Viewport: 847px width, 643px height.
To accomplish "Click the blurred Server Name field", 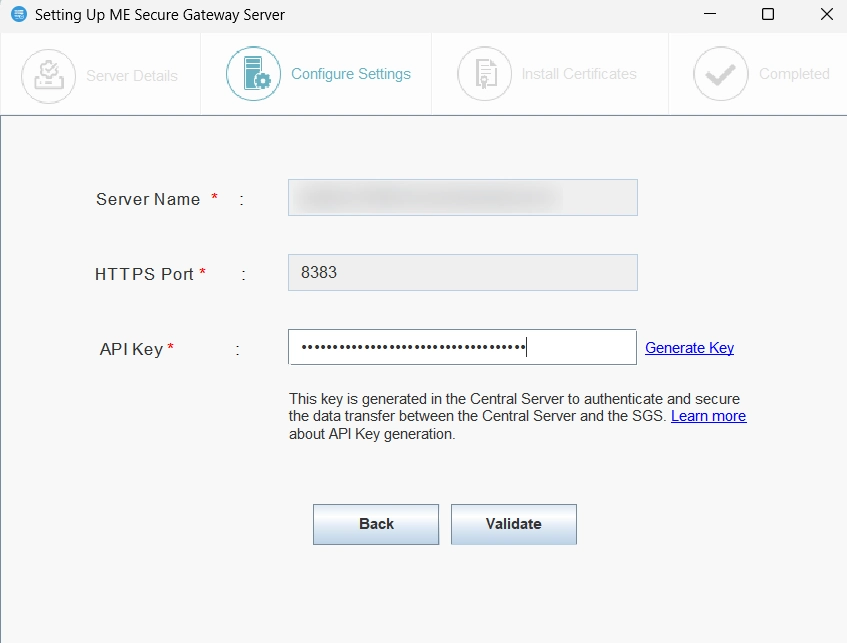I will coord(462,197).
